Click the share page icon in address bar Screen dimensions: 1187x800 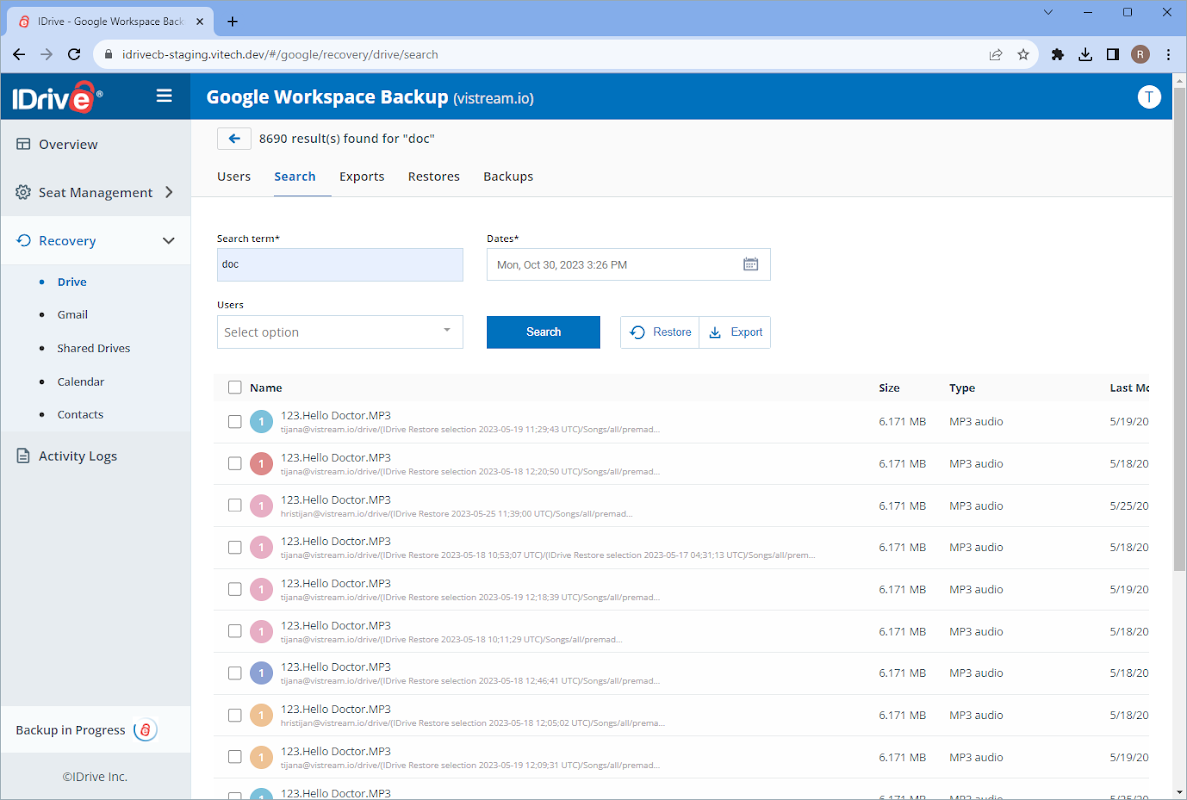tap(995, 54)
